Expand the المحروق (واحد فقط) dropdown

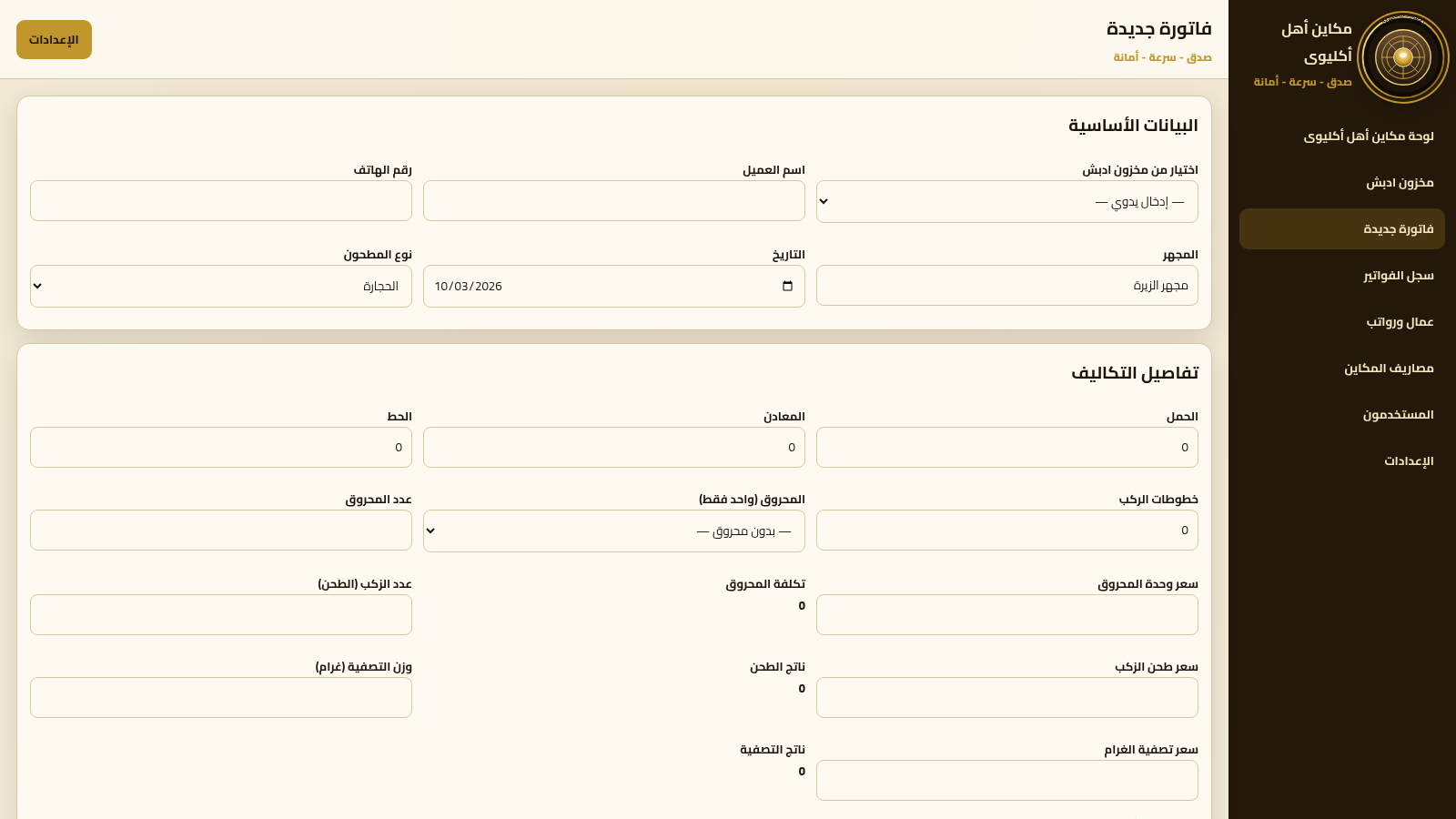coord(614,531)
